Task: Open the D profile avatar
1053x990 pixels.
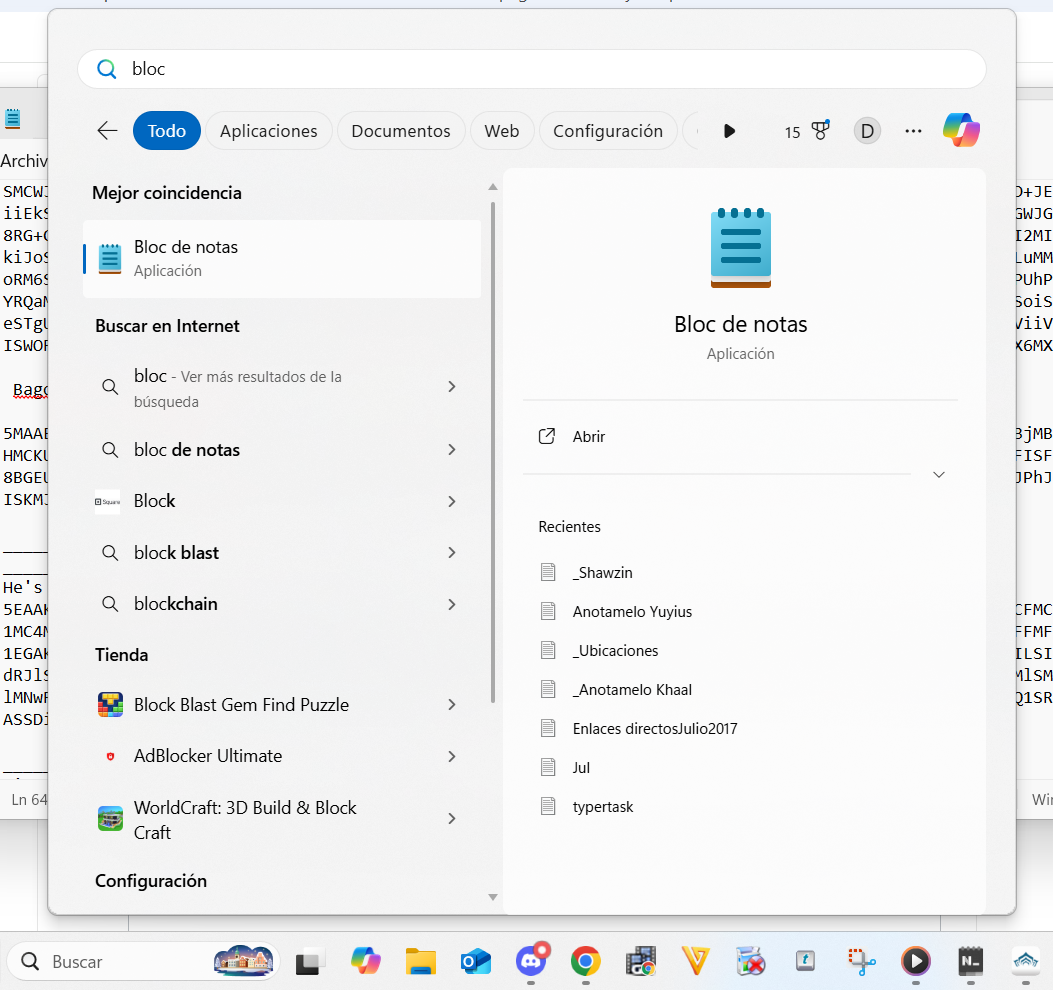Action: click(867, 131)
